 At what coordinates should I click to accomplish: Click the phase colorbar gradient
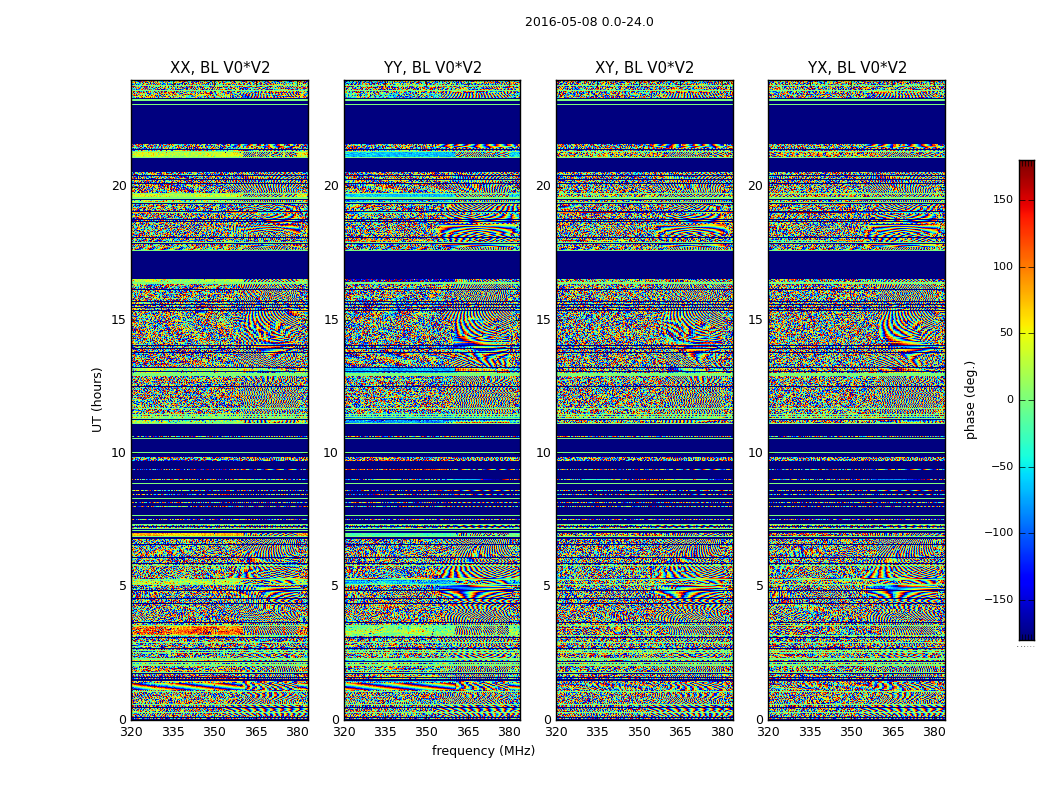pos(1027,400)
